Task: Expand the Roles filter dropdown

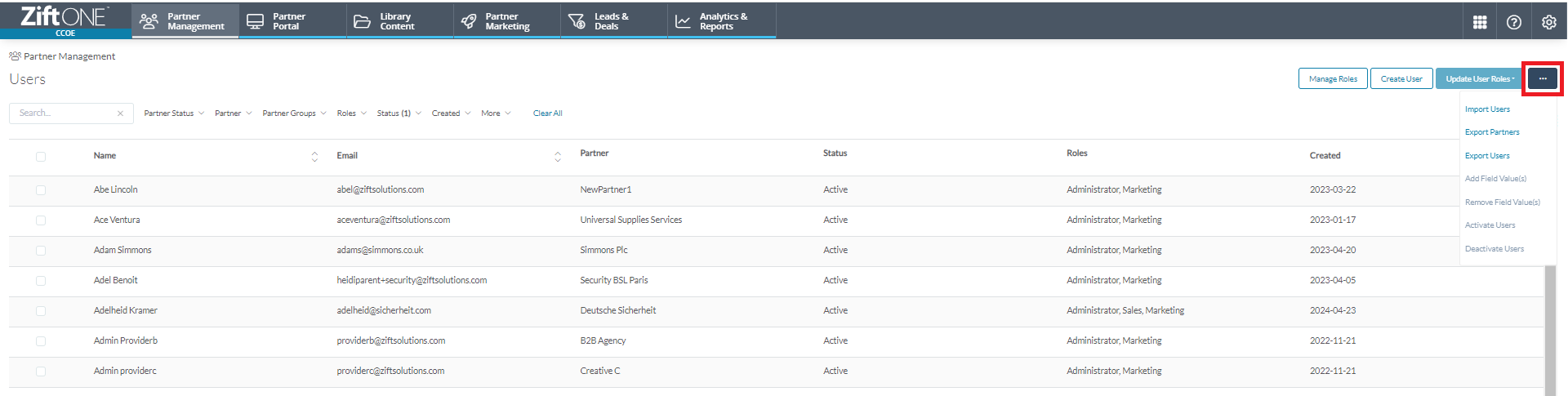Action: [352, 113]
